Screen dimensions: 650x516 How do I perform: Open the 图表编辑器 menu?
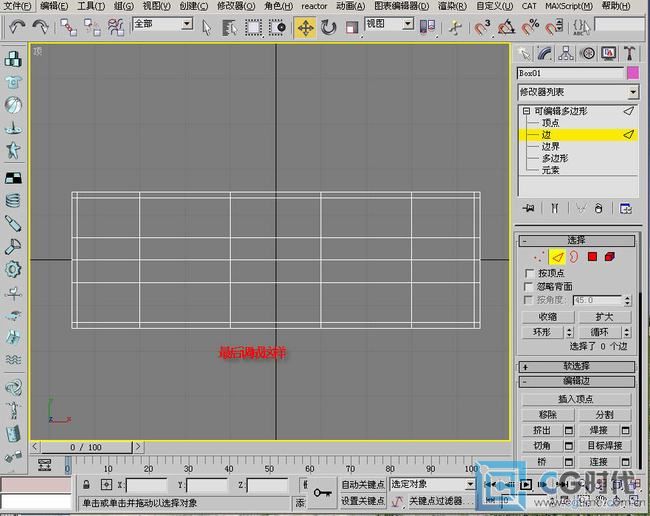(401, 6)
